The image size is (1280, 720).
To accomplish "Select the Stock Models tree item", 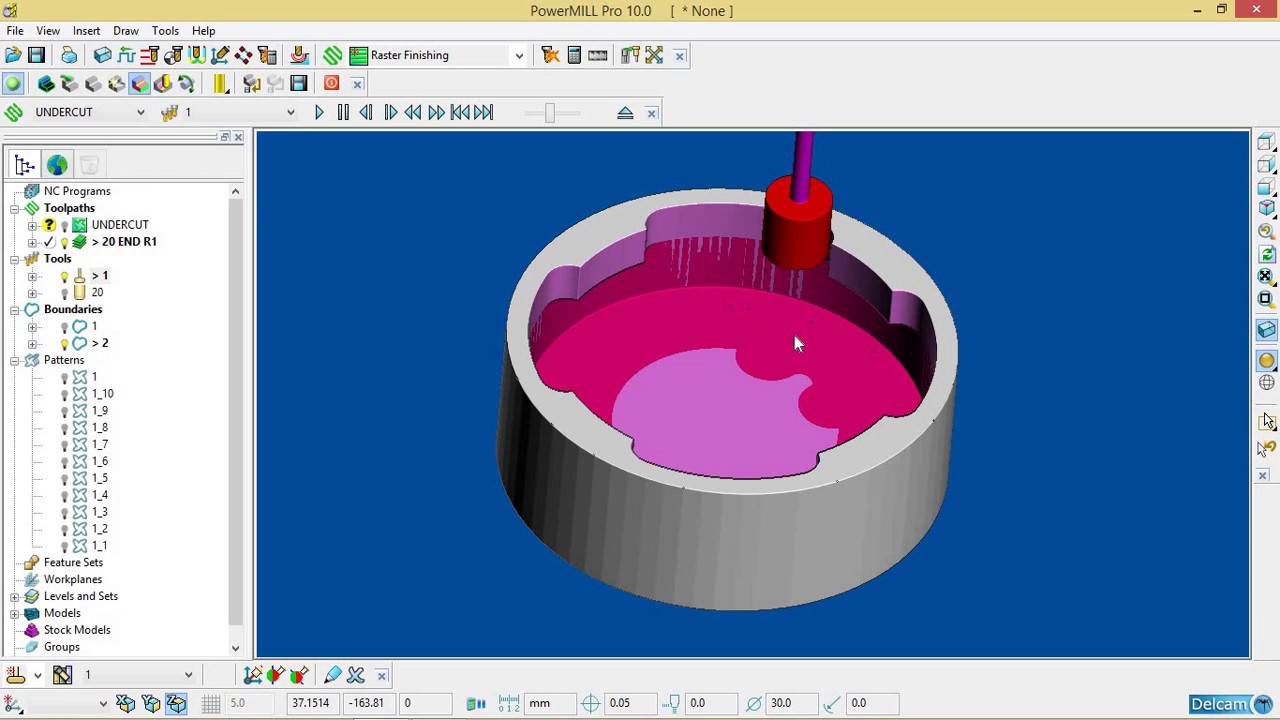I will pos(77,630).
